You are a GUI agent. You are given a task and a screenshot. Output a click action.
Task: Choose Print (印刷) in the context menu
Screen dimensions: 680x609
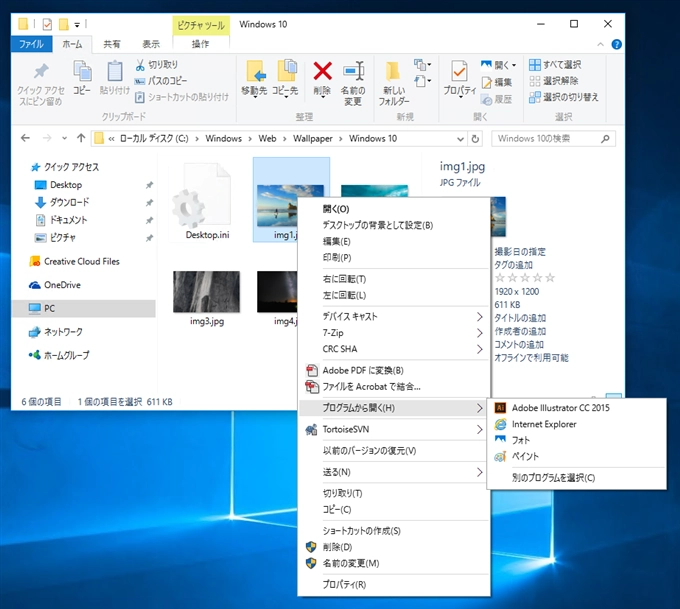(337, 258)
